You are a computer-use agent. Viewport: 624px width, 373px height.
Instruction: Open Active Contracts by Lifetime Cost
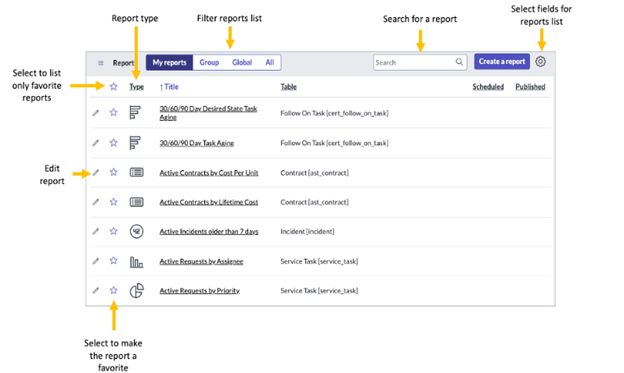209,202
